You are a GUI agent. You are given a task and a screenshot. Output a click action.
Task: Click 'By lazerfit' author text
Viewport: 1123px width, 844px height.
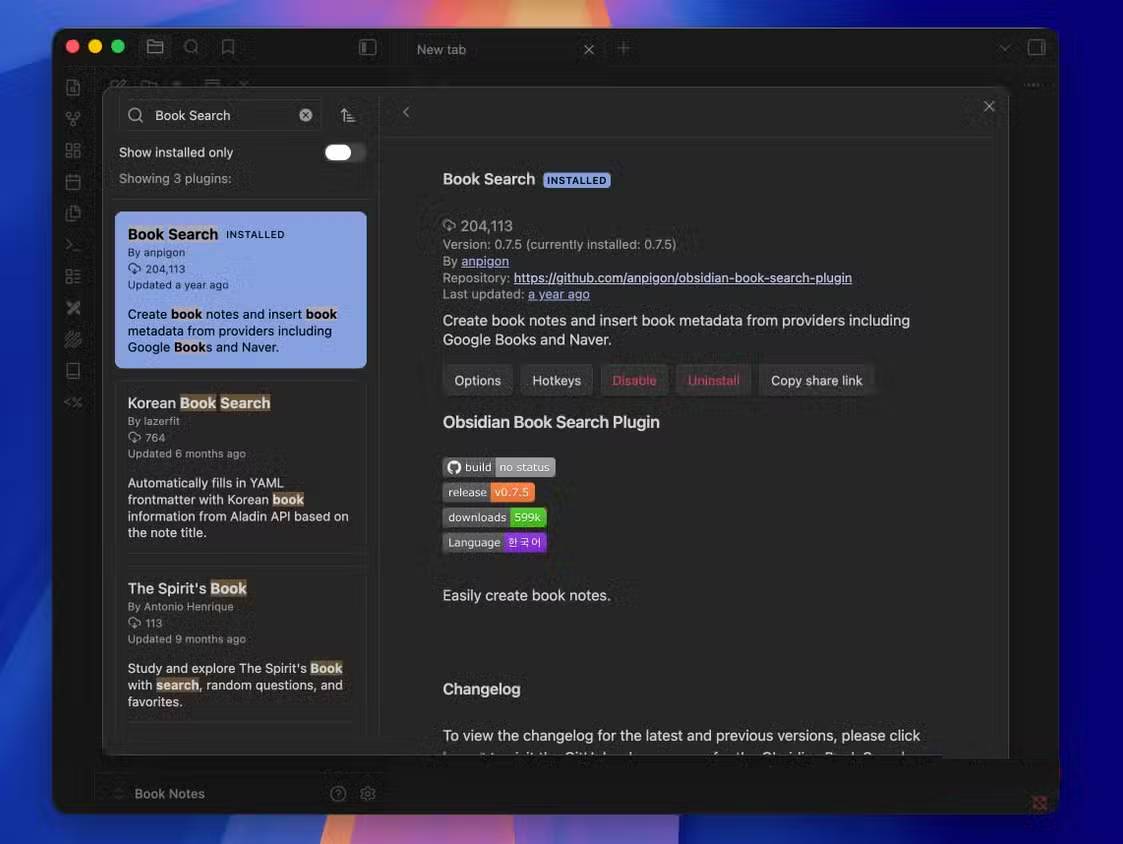[x=153, y=421]
